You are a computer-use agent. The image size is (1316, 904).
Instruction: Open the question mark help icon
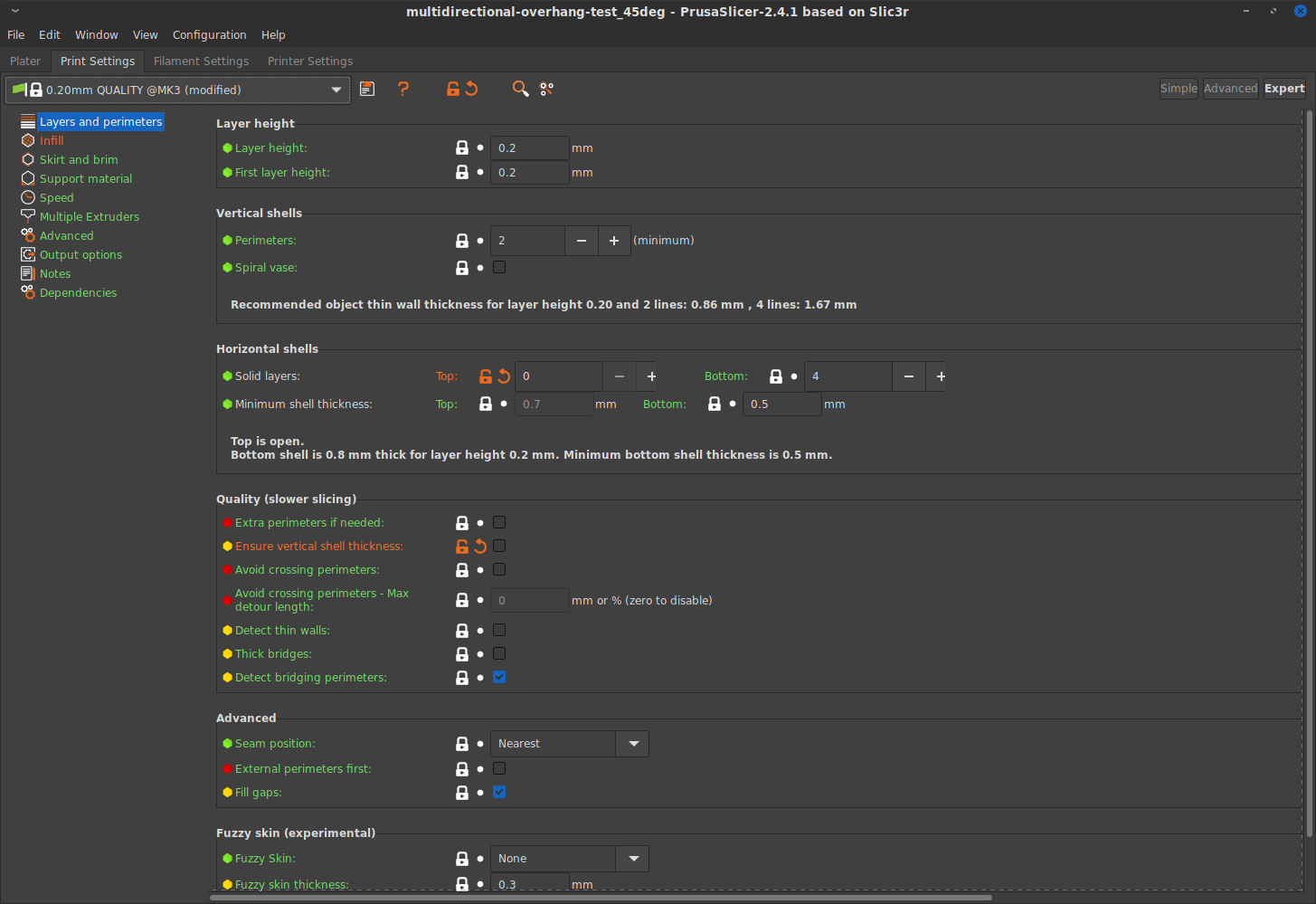403,89
